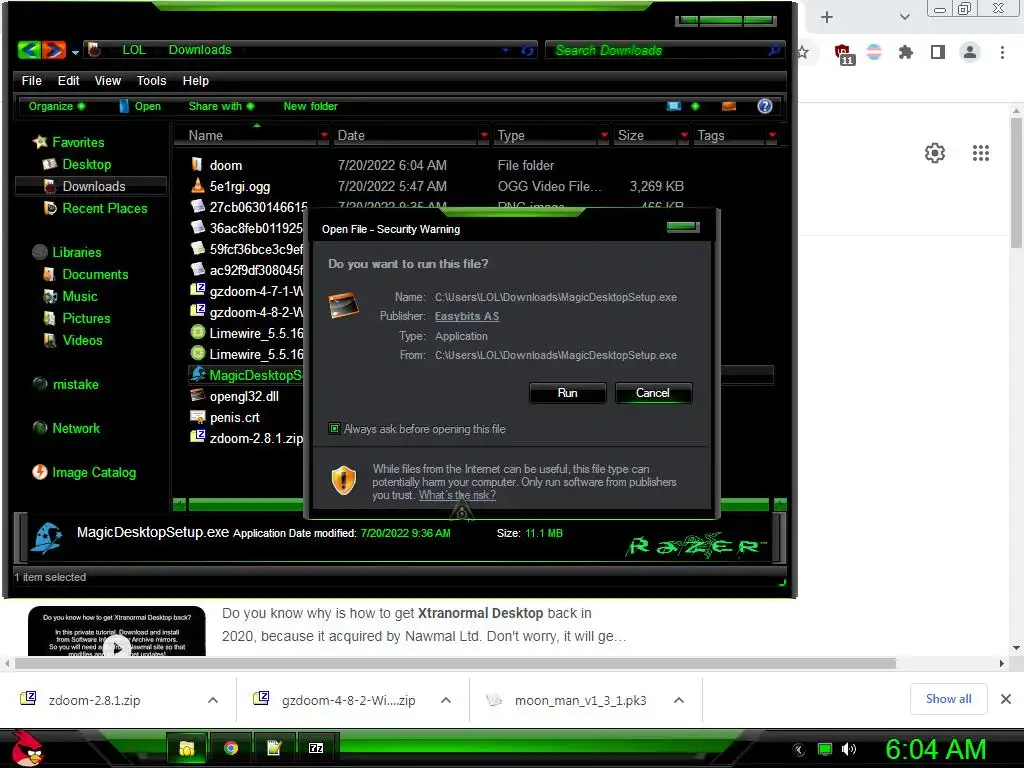Open the Google apps grid icon

[981, 153]
